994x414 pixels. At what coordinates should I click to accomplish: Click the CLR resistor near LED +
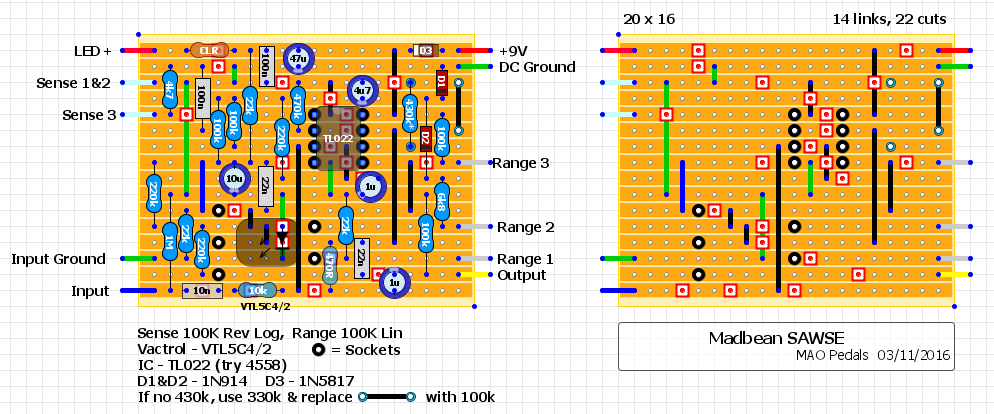pos(208,50)
